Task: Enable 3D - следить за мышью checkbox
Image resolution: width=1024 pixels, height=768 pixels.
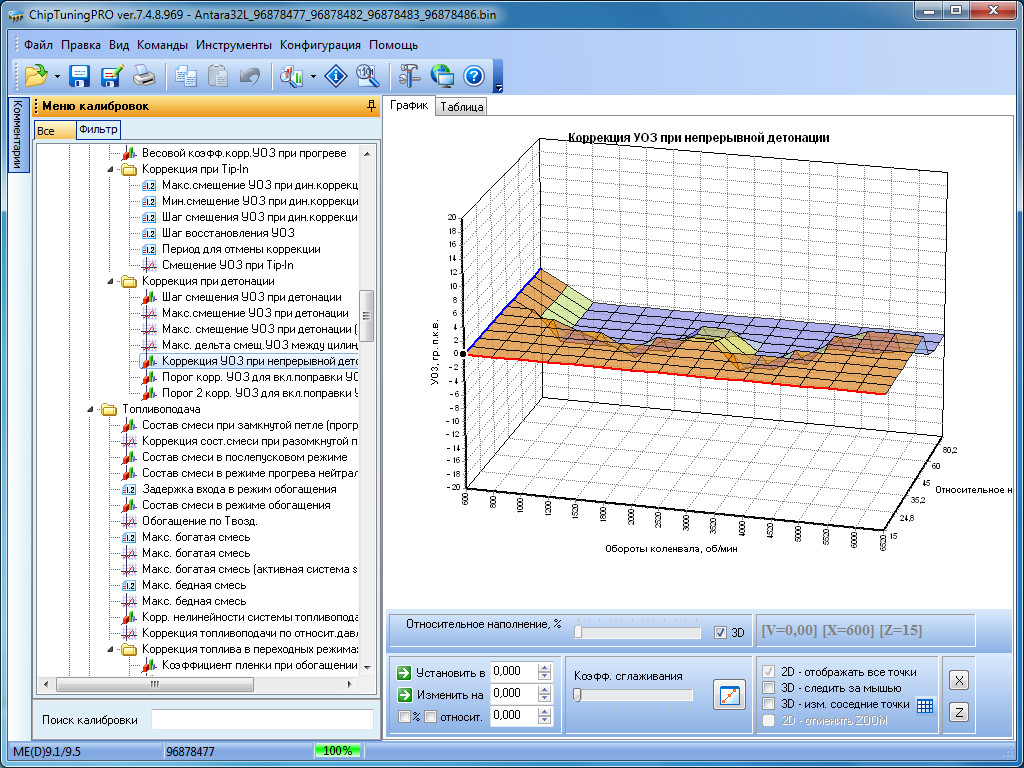Action: pos(768,688)
